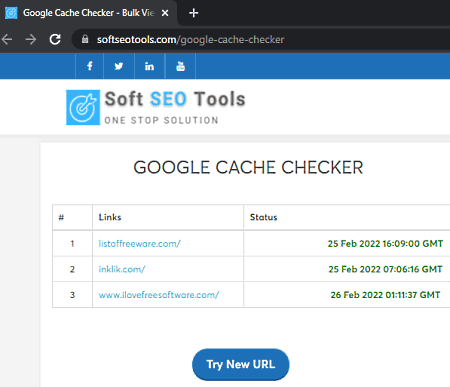The height and width of the screenshot is (387, 450).
Task: Open a new tab with the plus button
Action: point(193,13)
